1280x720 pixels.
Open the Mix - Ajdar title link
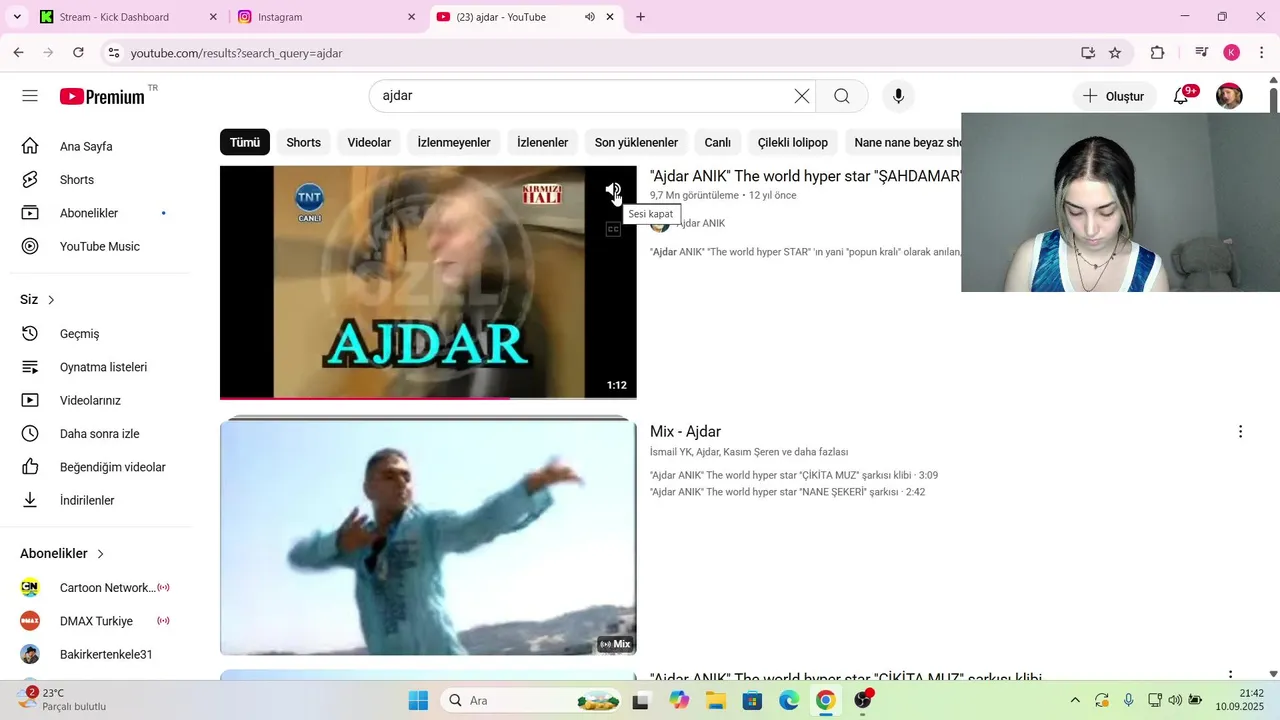tap(685, 432)
